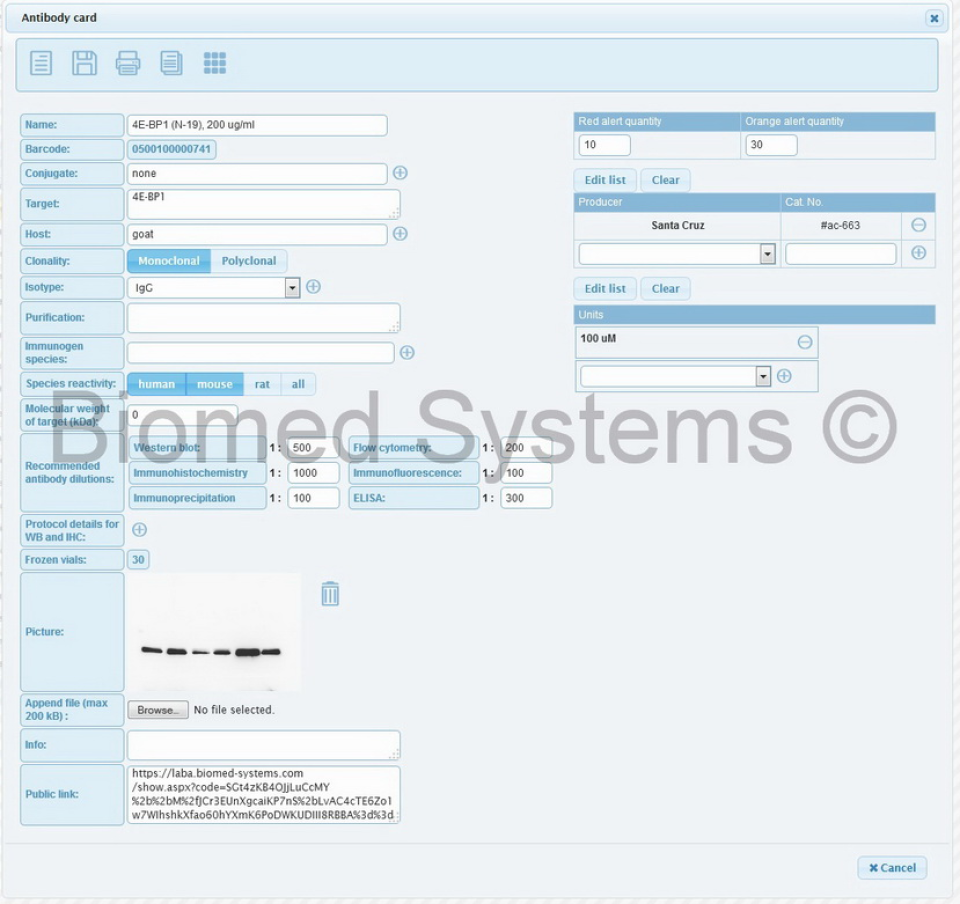Select the Monoclonal option

[168, 260]
